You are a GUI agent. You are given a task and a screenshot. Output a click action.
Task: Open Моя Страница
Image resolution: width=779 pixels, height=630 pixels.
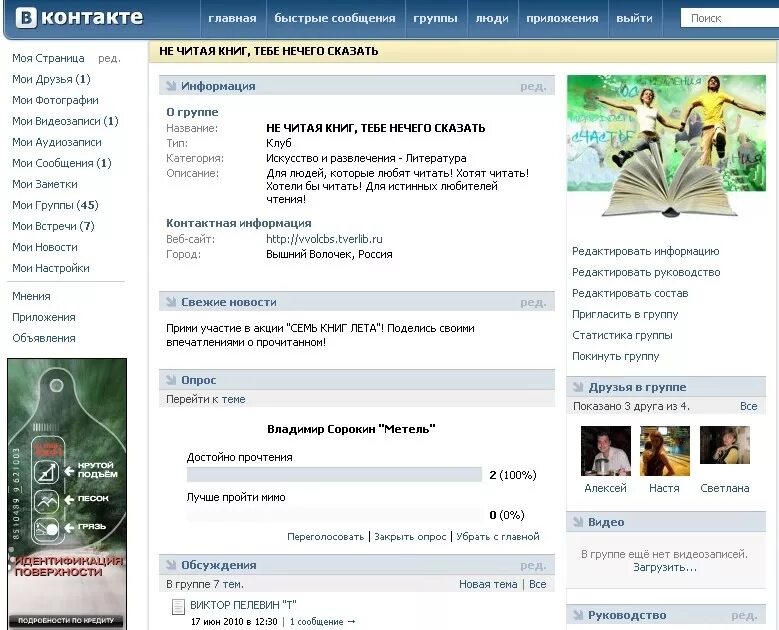[x=48, y=58]
